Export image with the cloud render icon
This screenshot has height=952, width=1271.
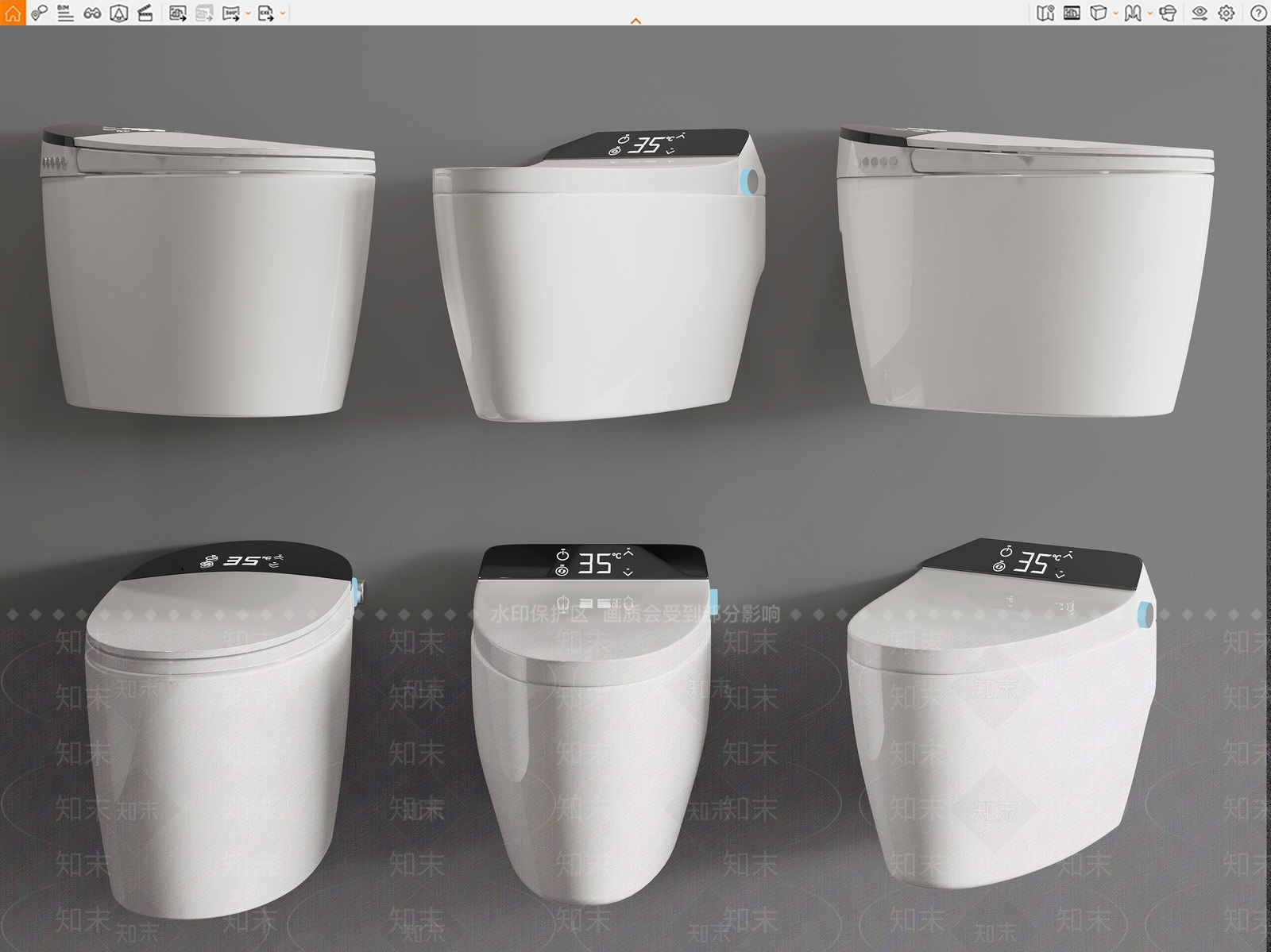[x=178, y=13]
